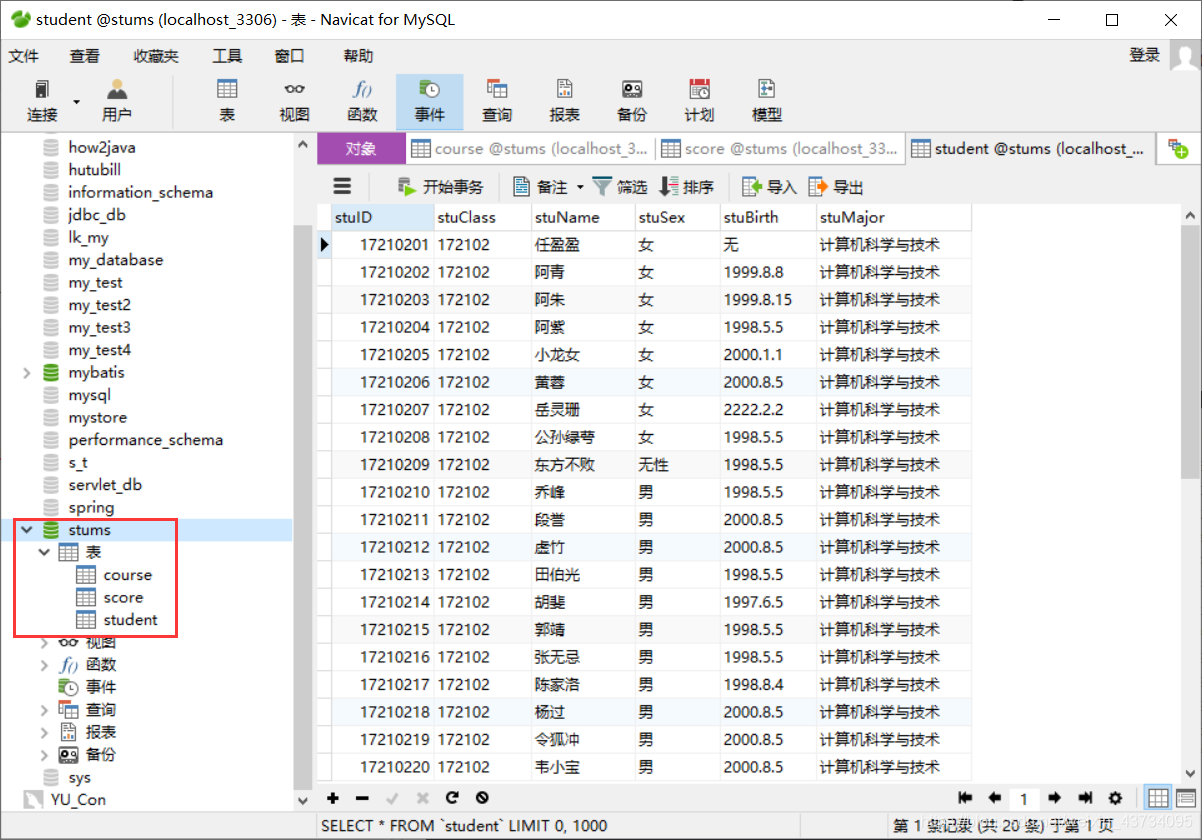1202x840 pixels.
Task: Collapse the stums database node
Action: pos(26,529)
